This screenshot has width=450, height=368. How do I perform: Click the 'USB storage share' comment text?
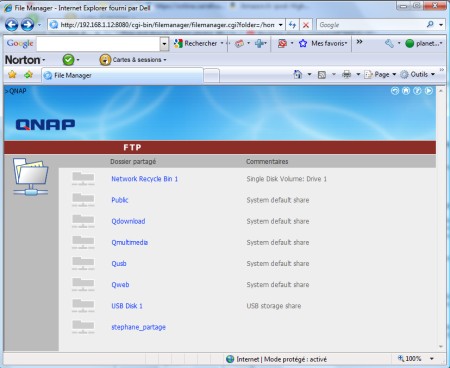tap(274, 306)
